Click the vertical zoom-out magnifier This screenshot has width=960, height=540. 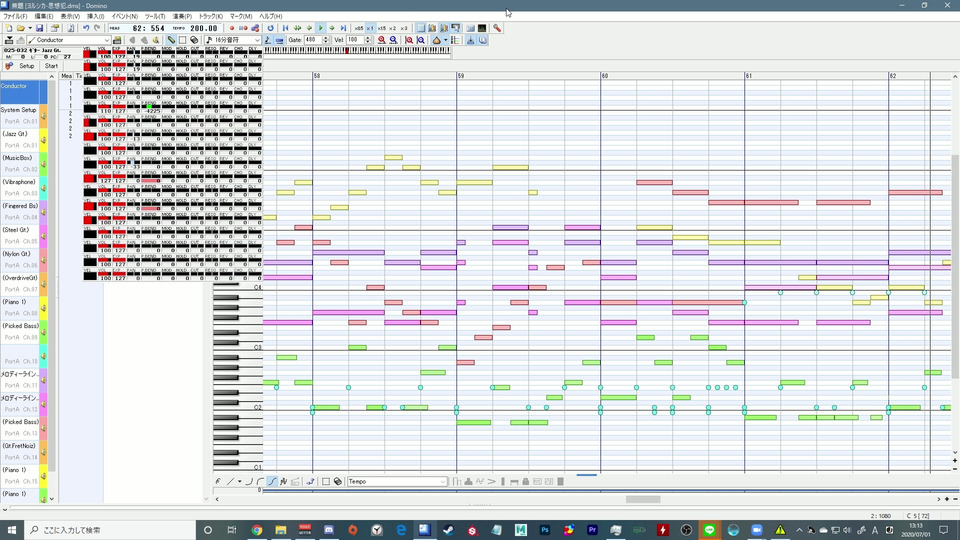point(421,40)
